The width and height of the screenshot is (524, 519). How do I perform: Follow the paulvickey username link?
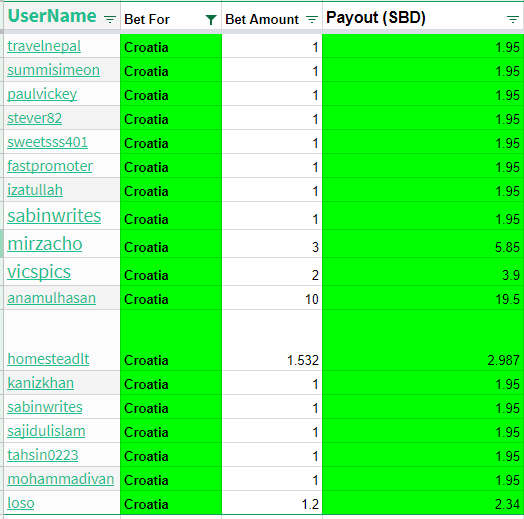(x=42, y=94)
